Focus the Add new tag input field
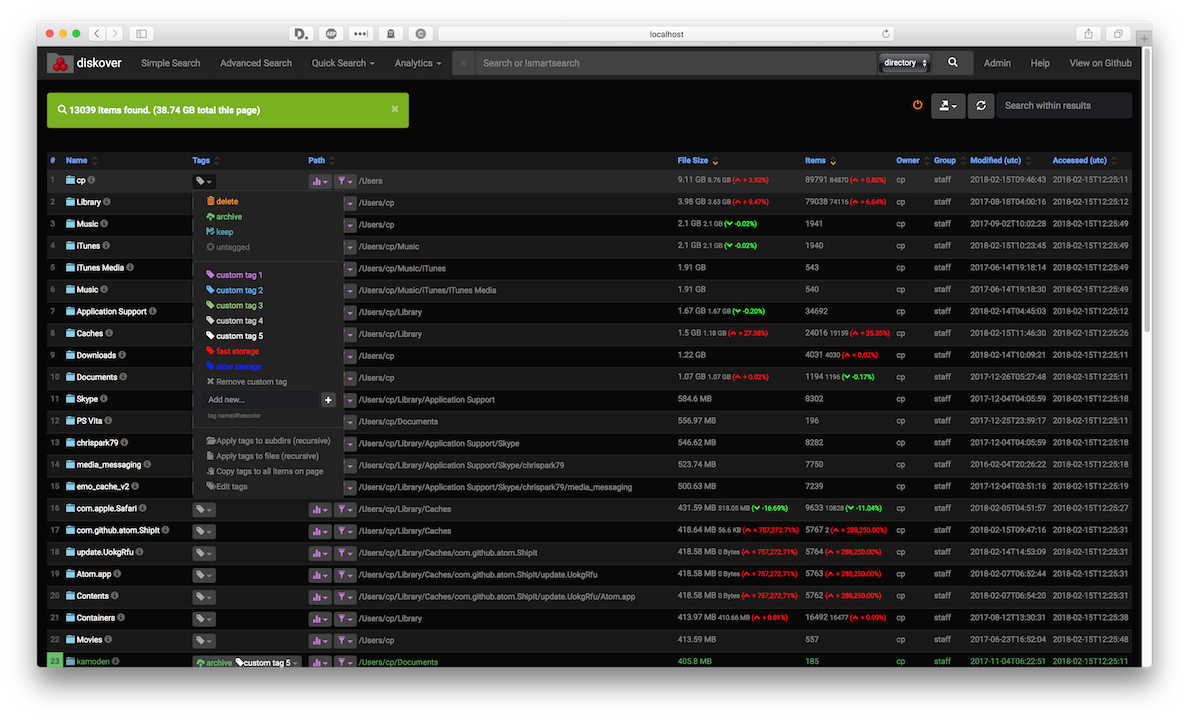The height and width of the screenshot is (720, 1189). point(262,399)
